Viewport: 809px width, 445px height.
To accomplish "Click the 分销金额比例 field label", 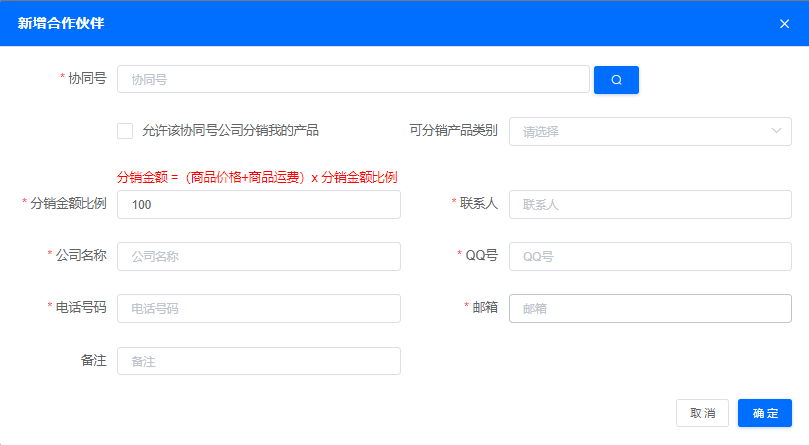I will pyautogui.click(x=68, y=204).
